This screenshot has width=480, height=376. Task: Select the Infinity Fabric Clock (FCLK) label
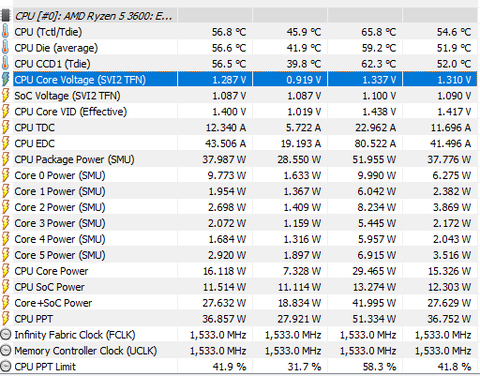tap(75, 335)
